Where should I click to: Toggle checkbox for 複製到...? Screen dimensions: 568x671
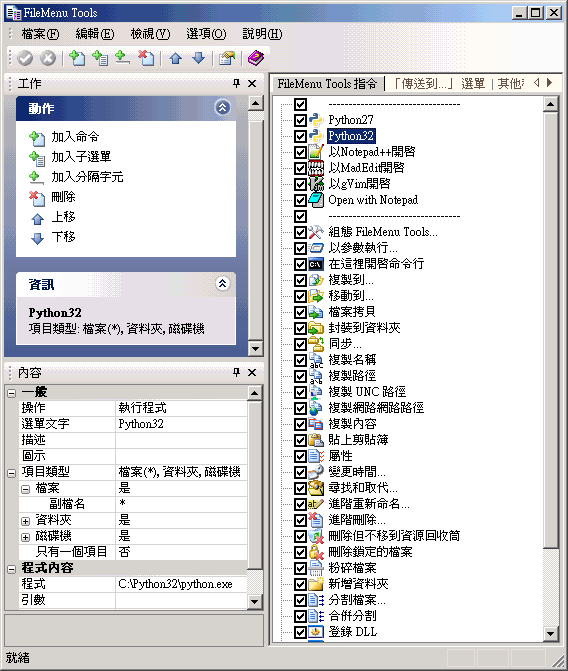coord(300,280)
